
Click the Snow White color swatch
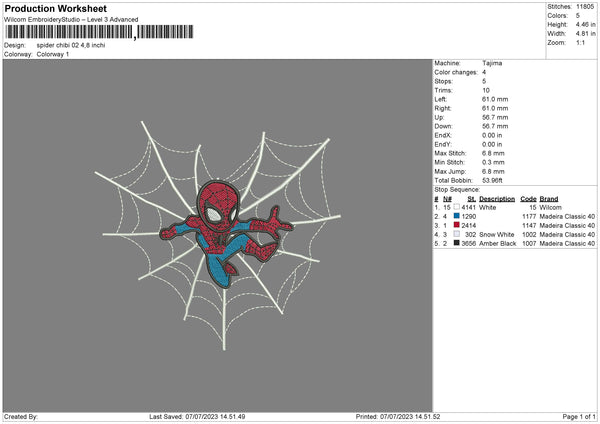tap(457, 234)
